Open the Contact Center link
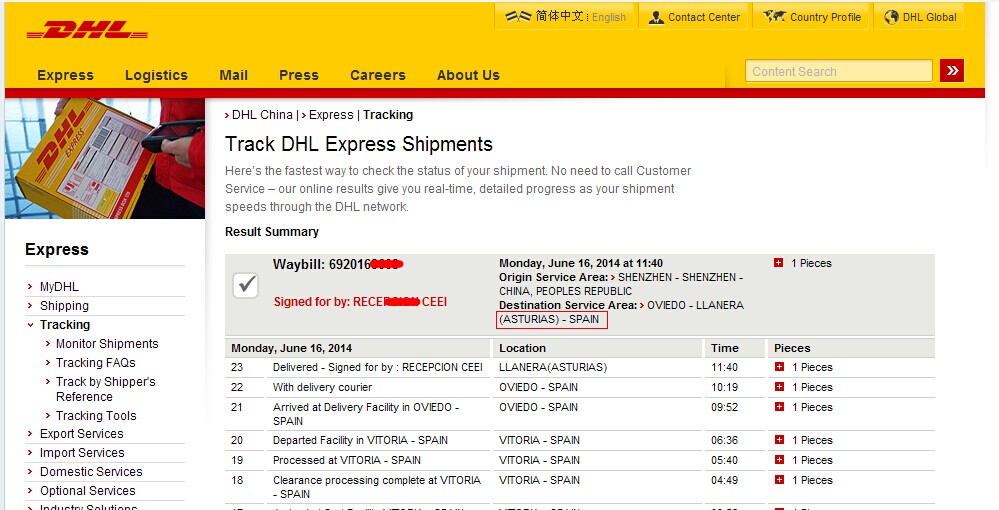This screenshot has width=999, height=510. coord(704,17)
